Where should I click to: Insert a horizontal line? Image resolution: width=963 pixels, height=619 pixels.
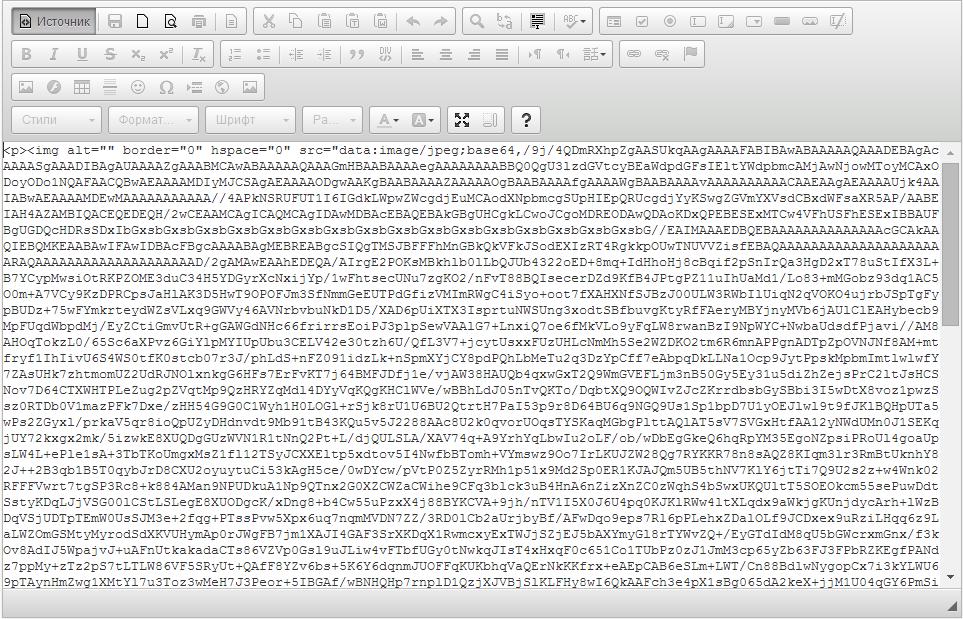click(110, 87)
